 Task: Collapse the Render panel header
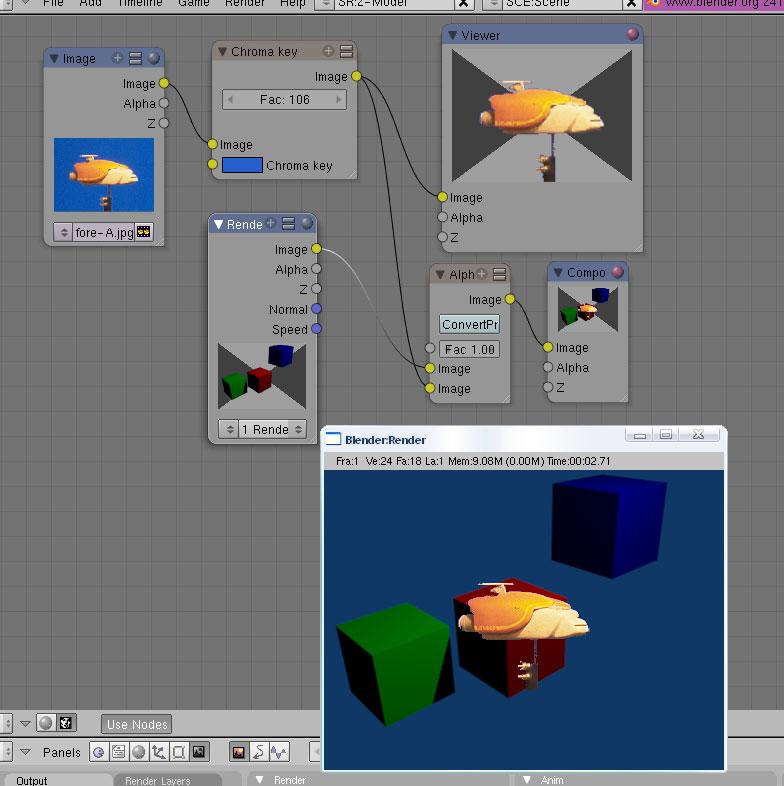(260, 780)
